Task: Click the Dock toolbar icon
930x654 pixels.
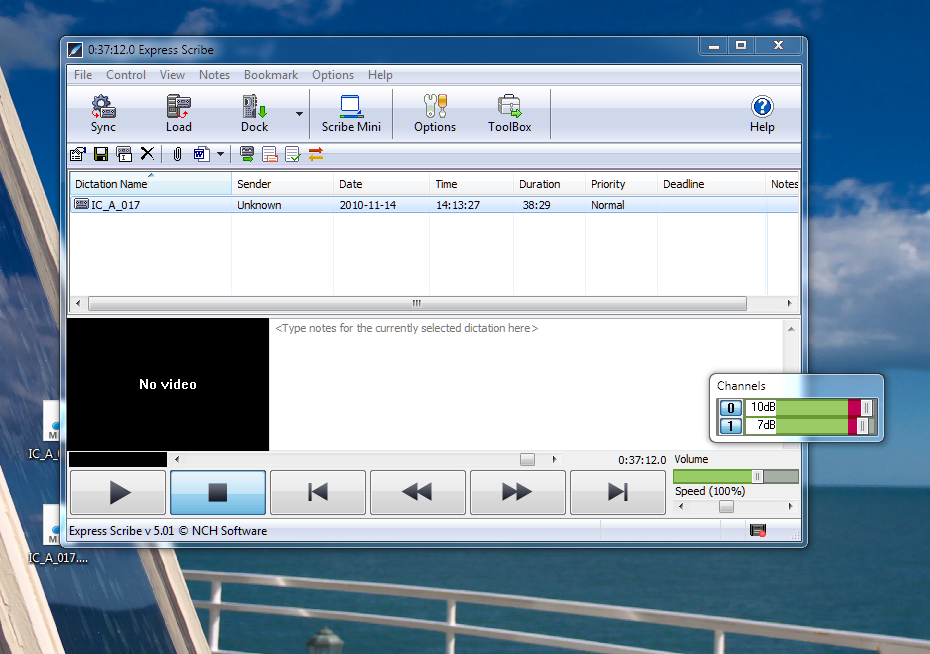Action: (x=254, y=114)
